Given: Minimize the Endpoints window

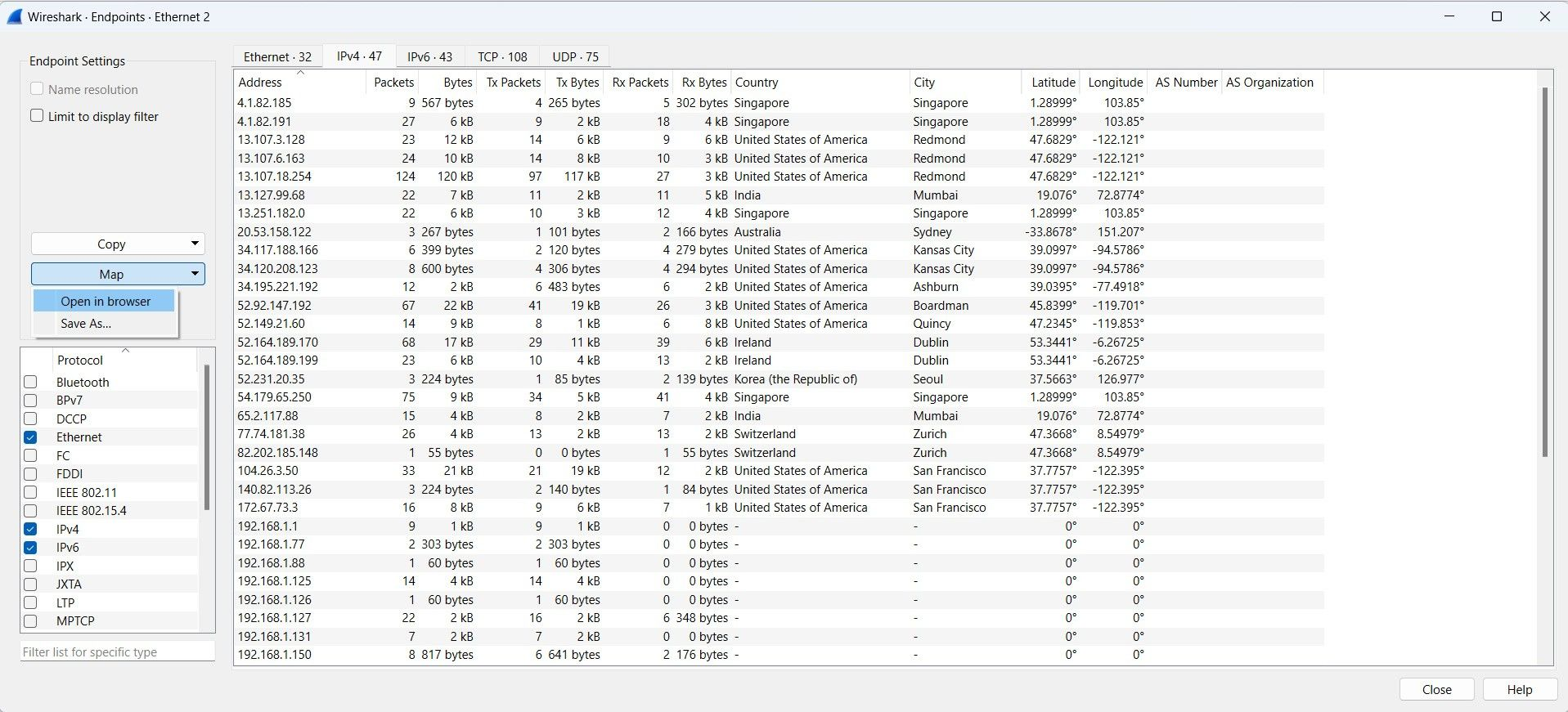Looking at the screenshot, I should pyautogui.click(x=1449, y=16).
